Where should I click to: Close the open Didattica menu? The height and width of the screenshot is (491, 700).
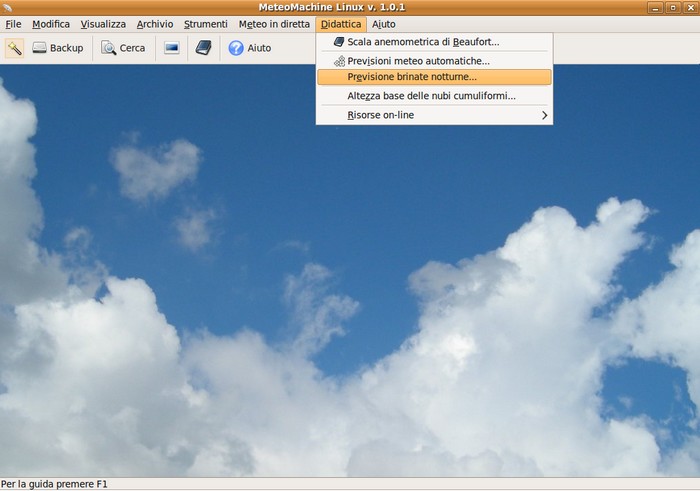pos(341,24)
